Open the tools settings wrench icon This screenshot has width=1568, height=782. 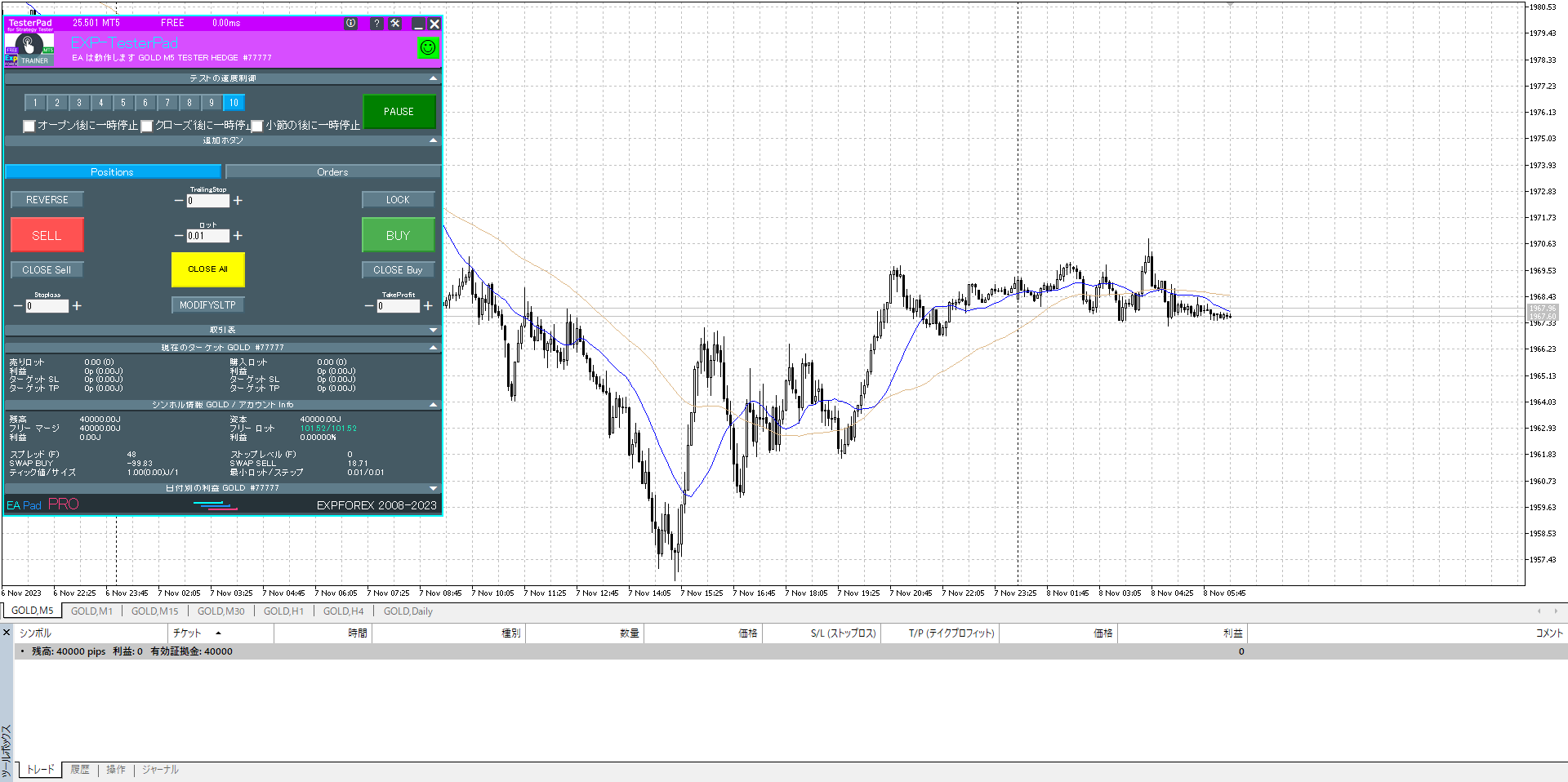395,24
